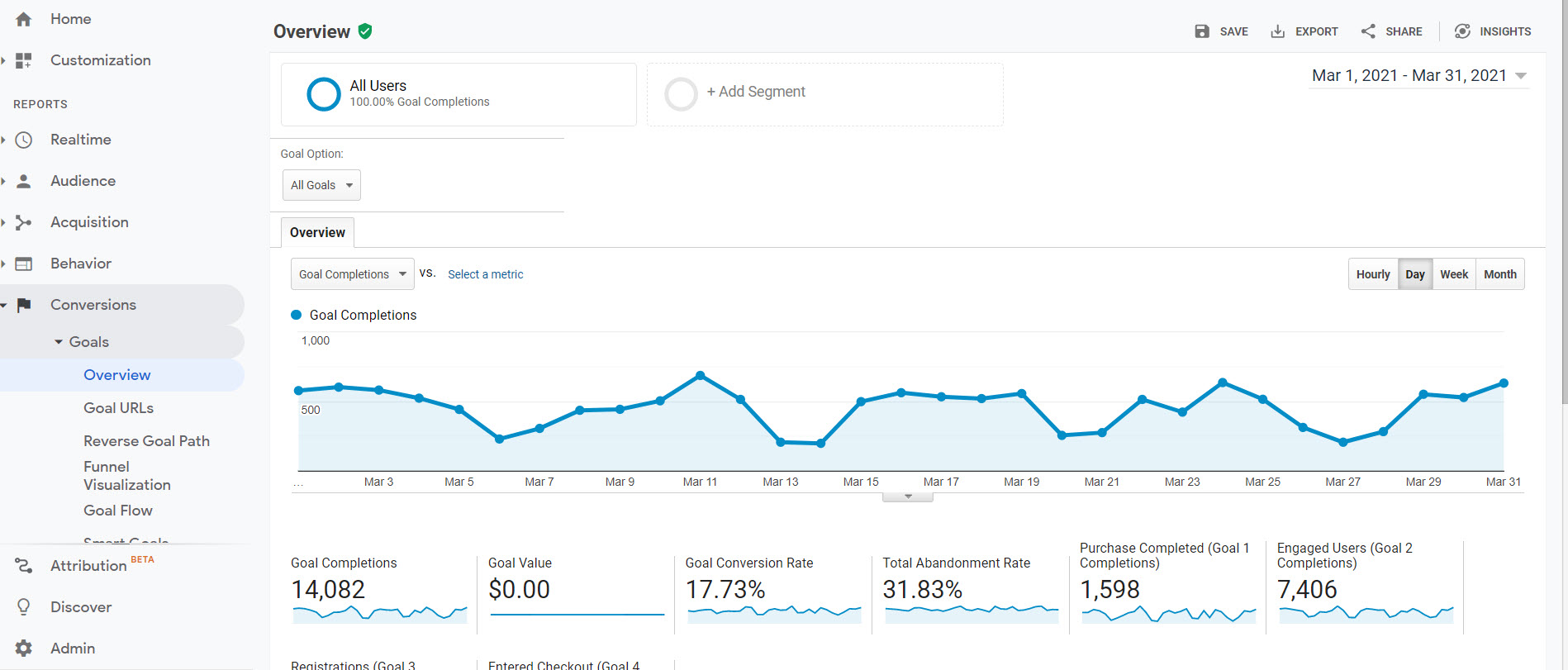This screenshot has height=670, width=1568.
Task: Click the Home icon in sidebar
Action: point(24,19)
